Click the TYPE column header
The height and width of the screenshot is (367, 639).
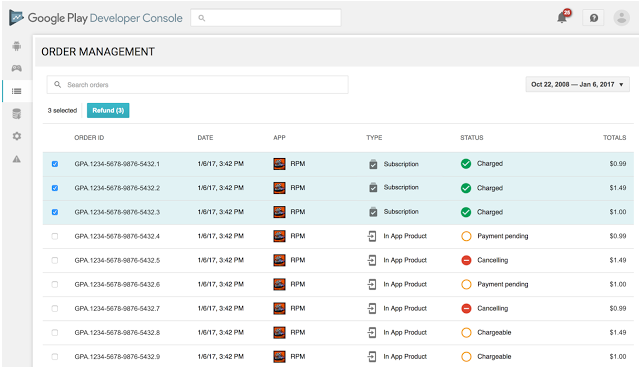coord(374,138)
